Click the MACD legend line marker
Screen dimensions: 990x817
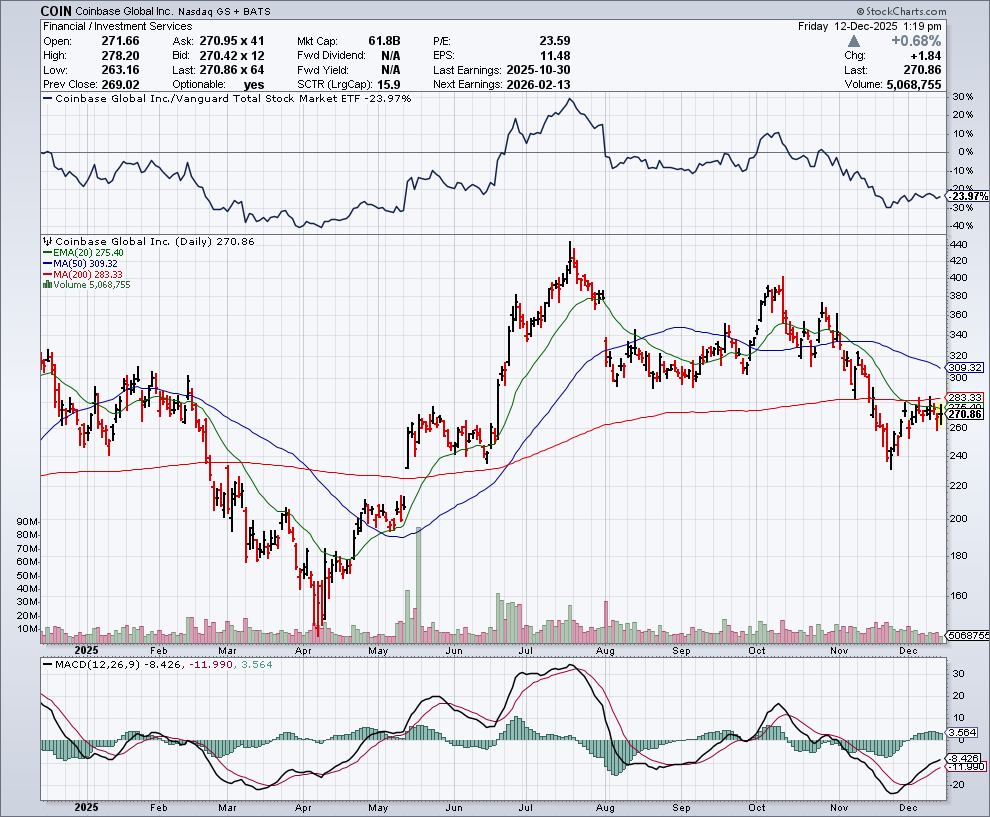pos(47,665)
